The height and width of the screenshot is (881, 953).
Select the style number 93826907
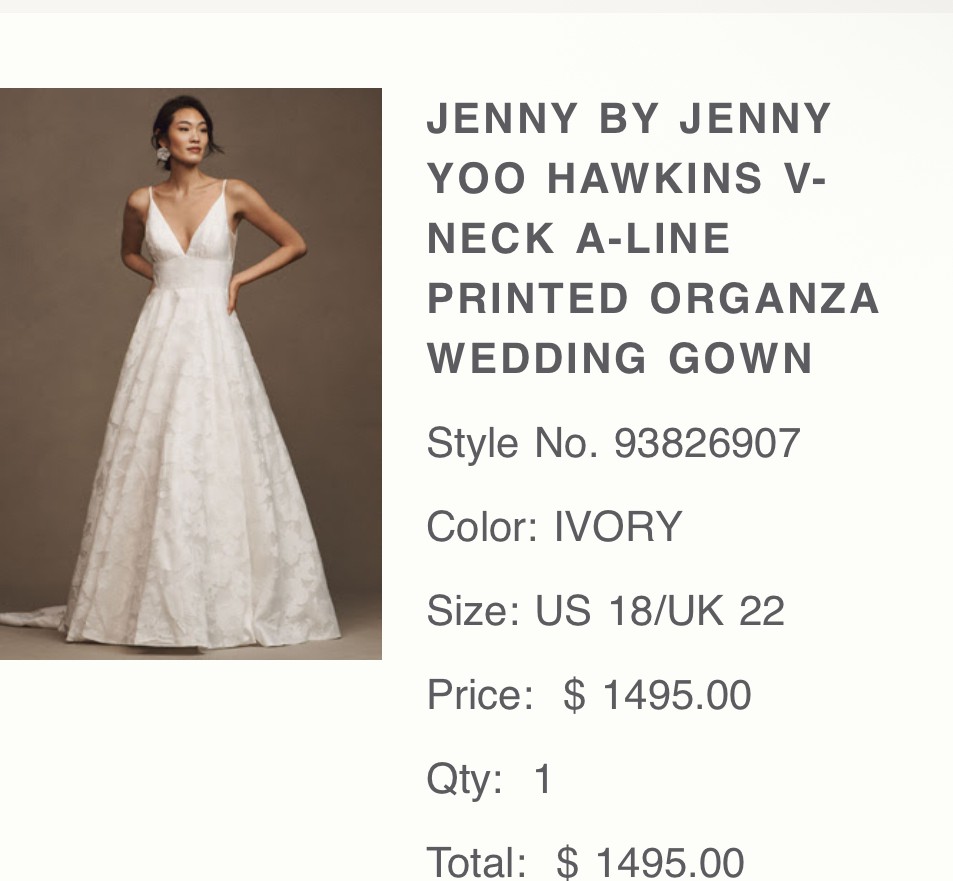click(707, 443)
